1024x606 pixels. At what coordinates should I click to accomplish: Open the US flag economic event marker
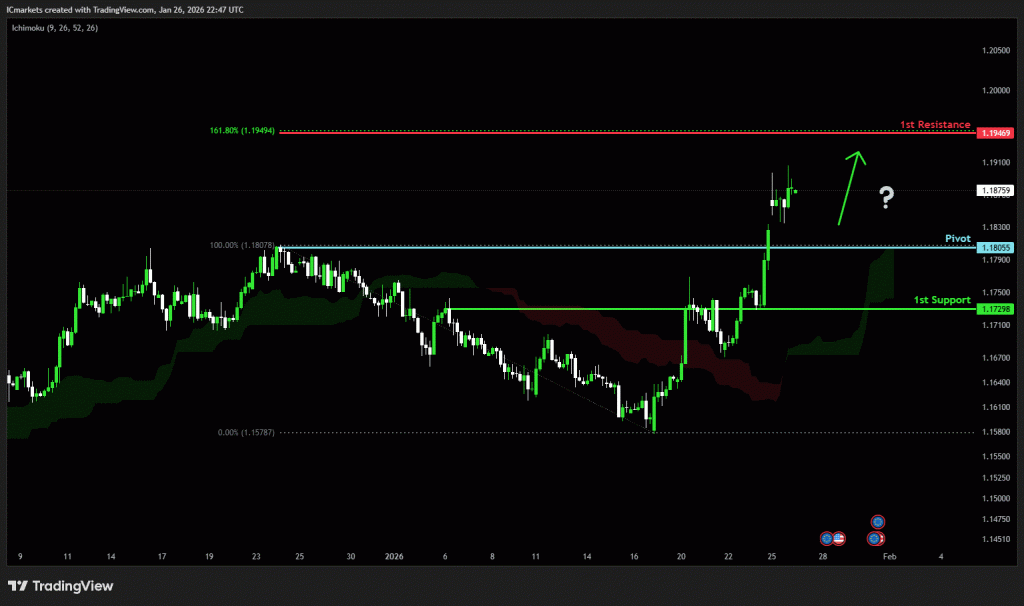839,538
